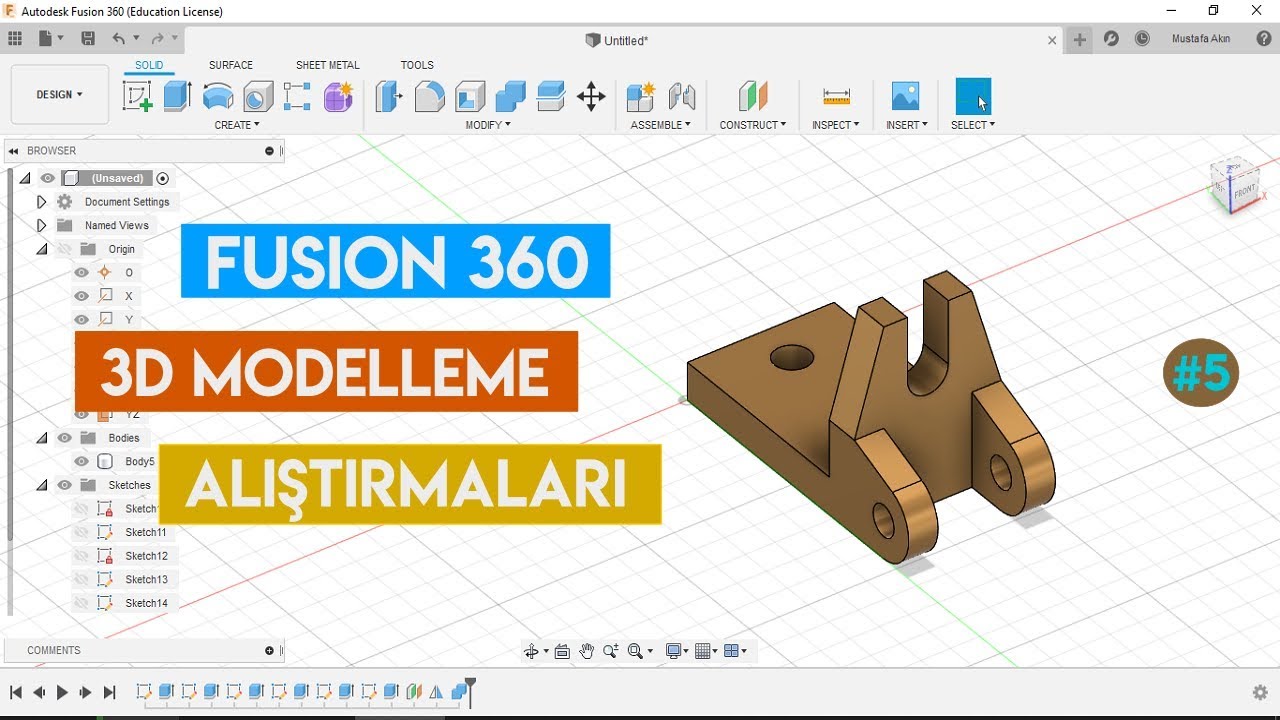
Task: Hide the Bodies folder
Action: pyautogui.click(x=65, y=438)
